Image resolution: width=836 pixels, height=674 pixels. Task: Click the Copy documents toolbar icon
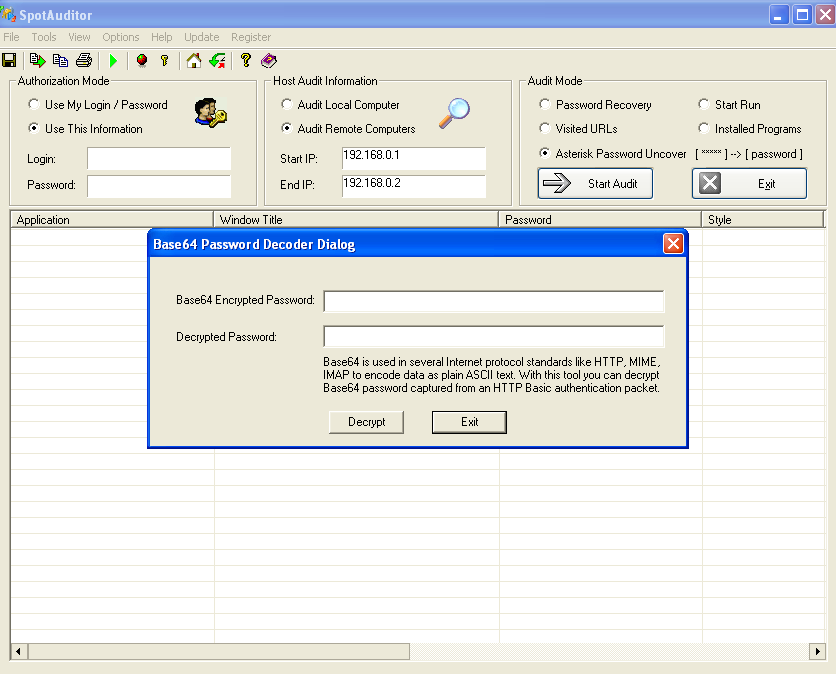pyautogui.click(x=60, y=60)
